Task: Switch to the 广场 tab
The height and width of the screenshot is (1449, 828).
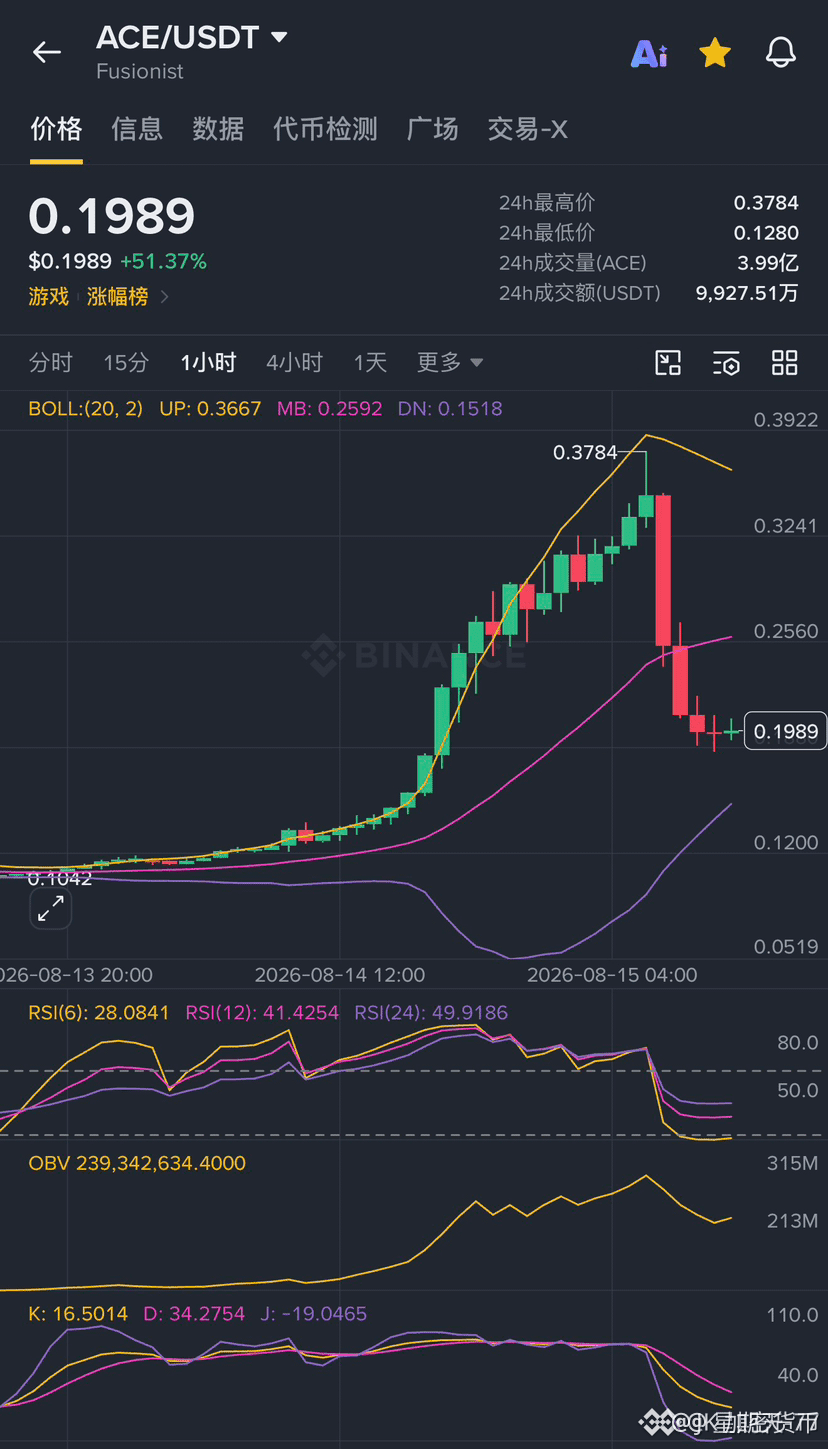Action: click(433, 129)
